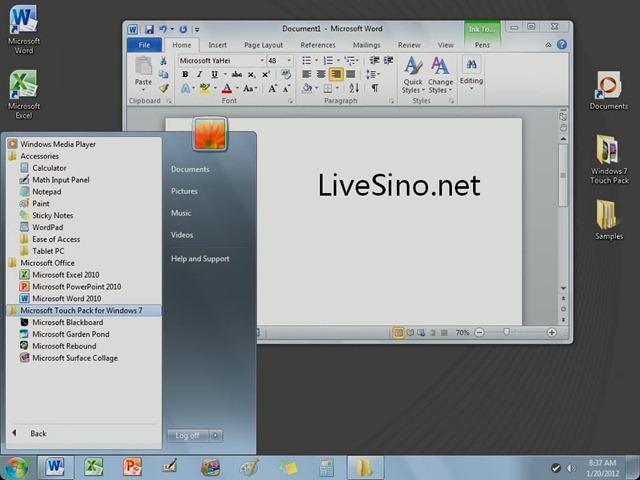This screenshot has height=480, width=640.
Task: Toggle Center alignment
Action: [x=321, y=74]
